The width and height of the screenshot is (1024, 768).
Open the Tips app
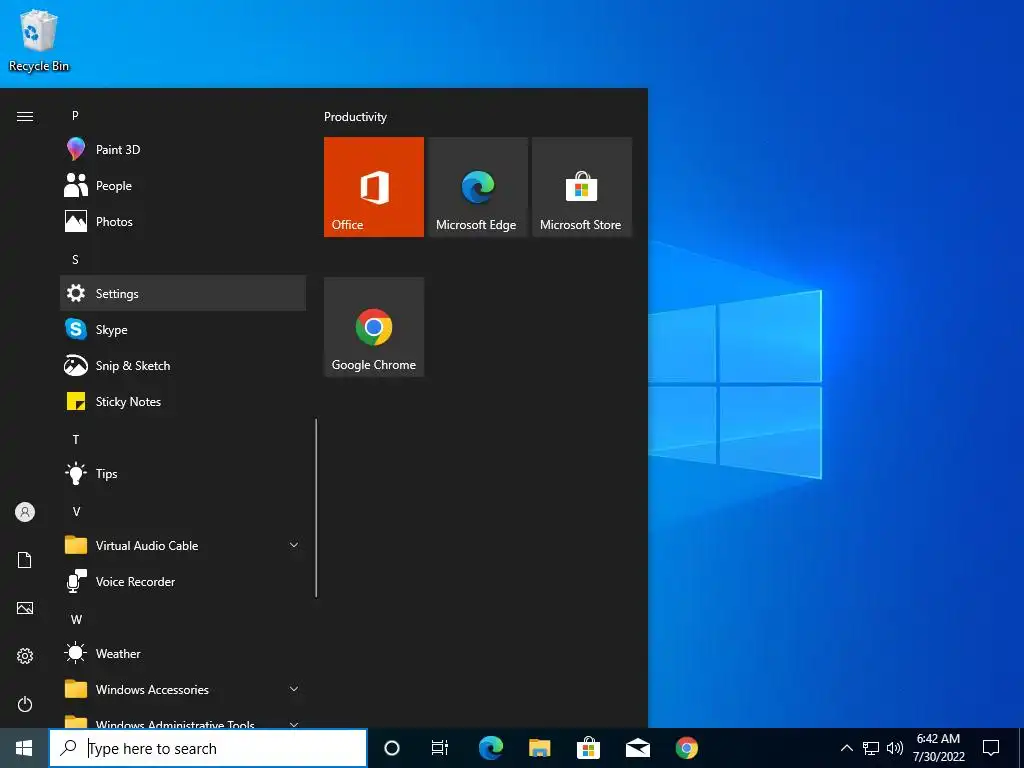[183, 473]
